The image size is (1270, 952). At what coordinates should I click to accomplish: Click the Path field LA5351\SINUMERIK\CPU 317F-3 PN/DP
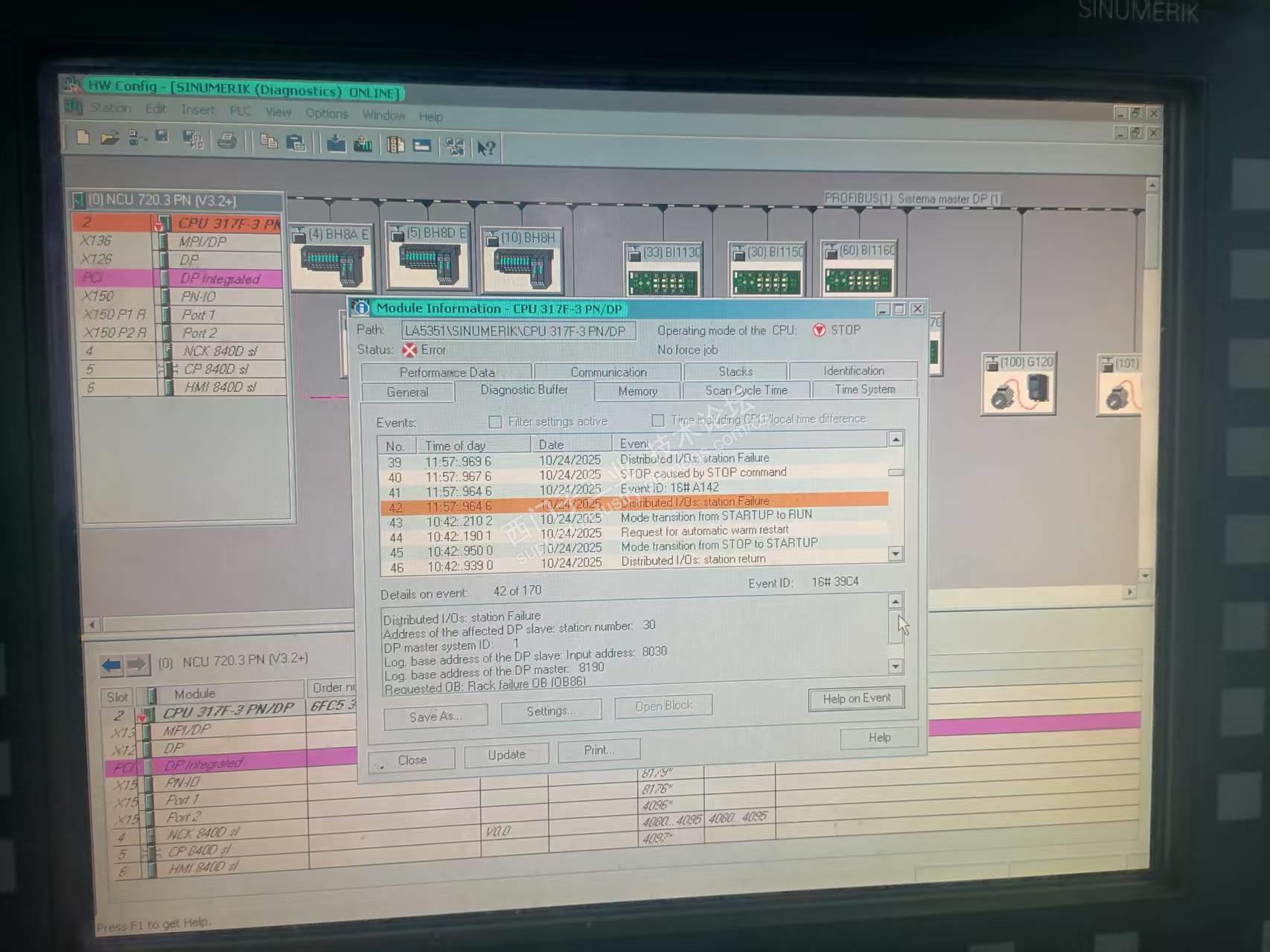pos(518,330)
